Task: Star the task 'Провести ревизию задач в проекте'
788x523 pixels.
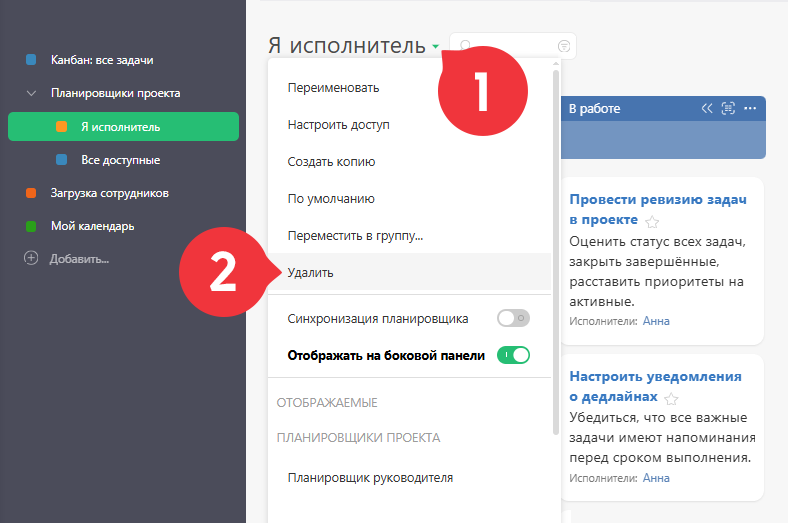Action: coord(652,222)
